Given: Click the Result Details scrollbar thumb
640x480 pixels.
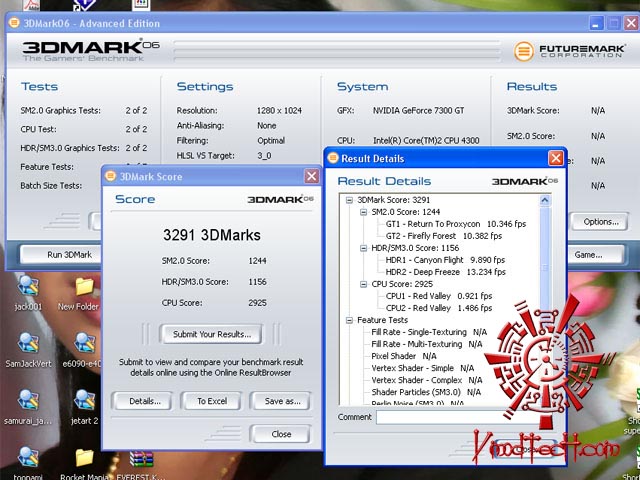Looking at the screenshot, I should click(545, 266).
